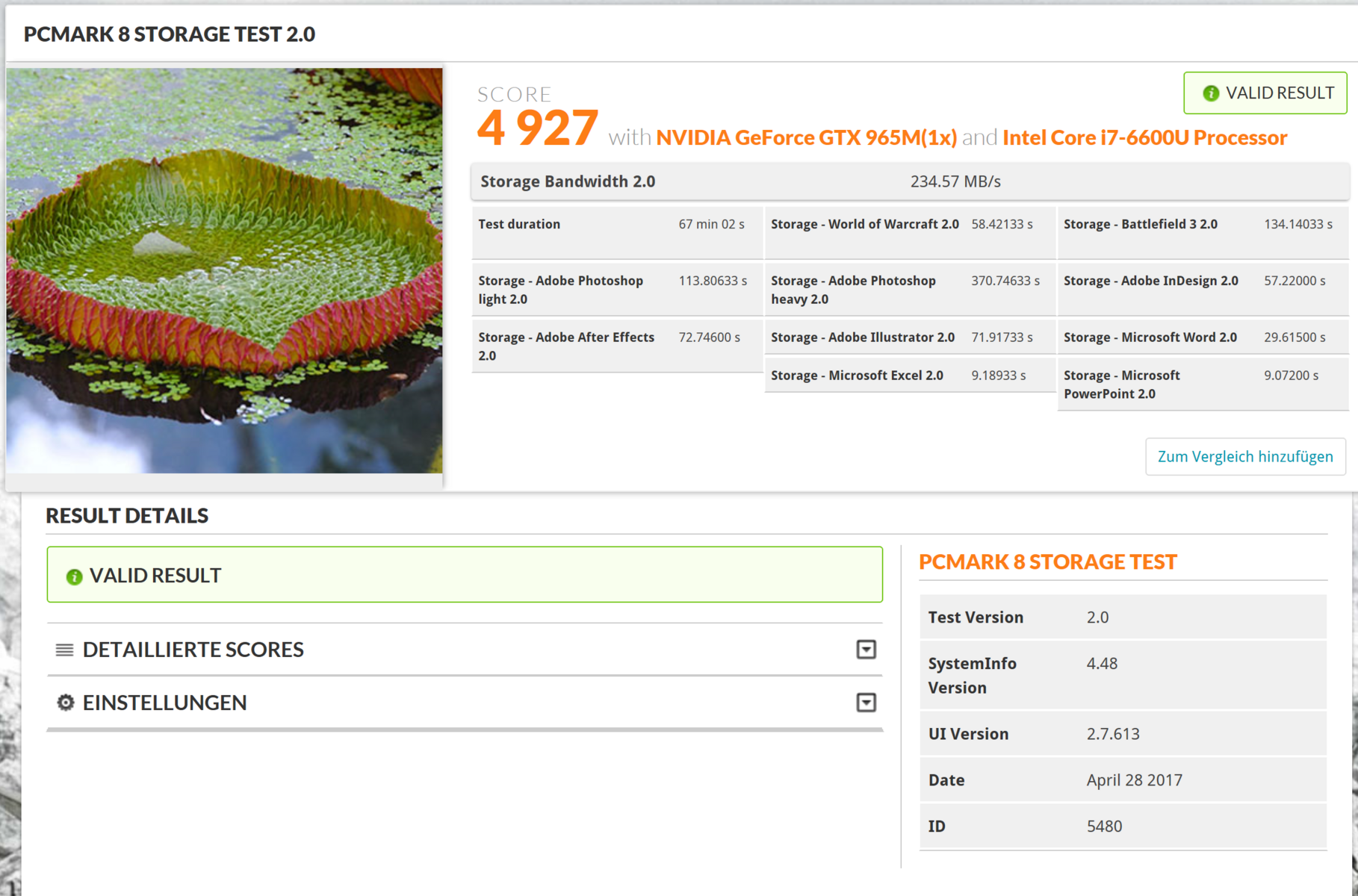
Task: Select the 9.18933 s value
Action: point(999,376)
